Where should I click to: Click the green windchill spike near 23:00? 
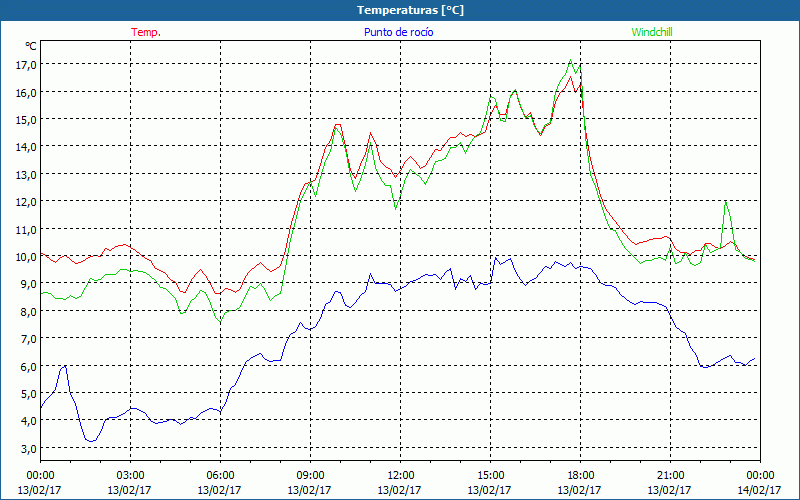(725, 202)
